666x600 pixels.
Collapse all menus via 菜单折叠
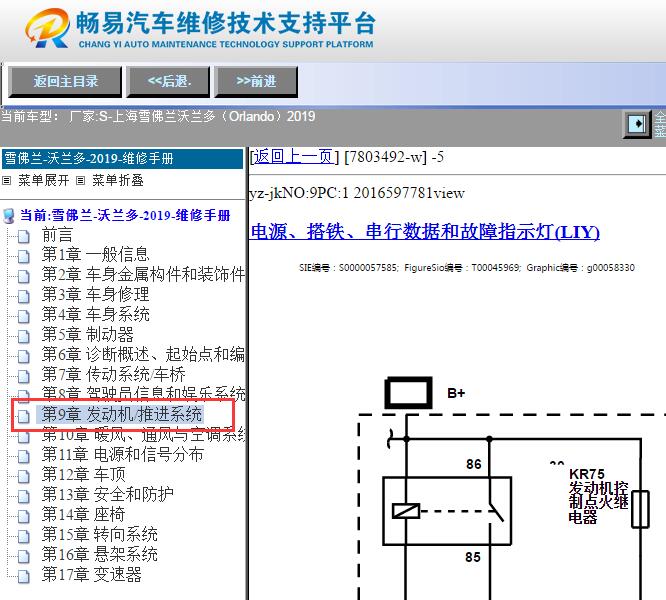(x=118, y=180)
